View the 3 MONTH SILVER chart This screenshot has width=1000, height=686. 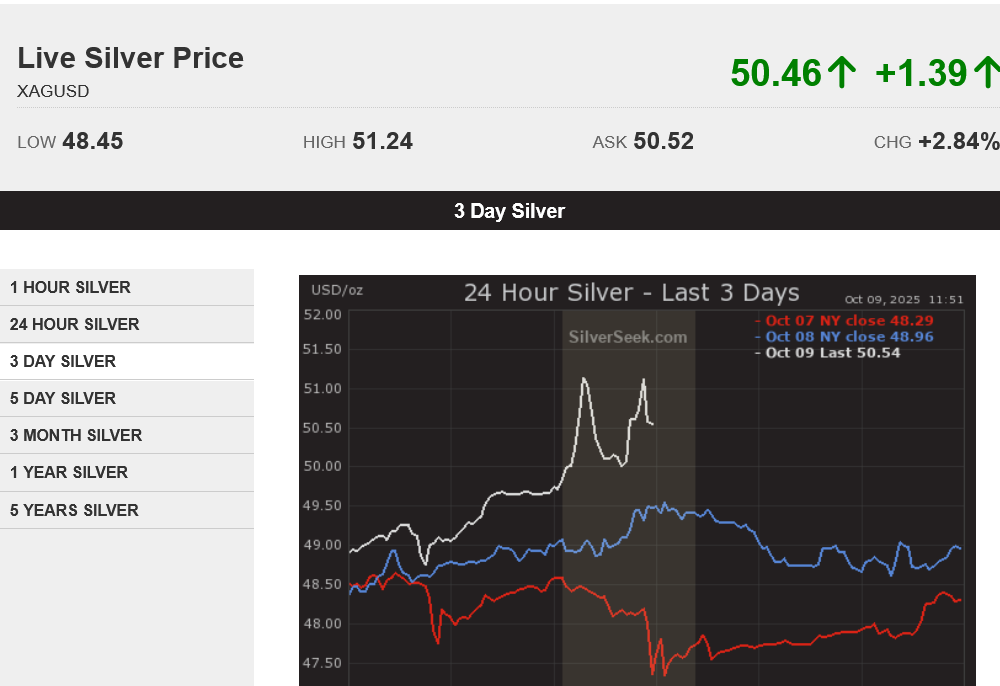click(x=76, y=435)
